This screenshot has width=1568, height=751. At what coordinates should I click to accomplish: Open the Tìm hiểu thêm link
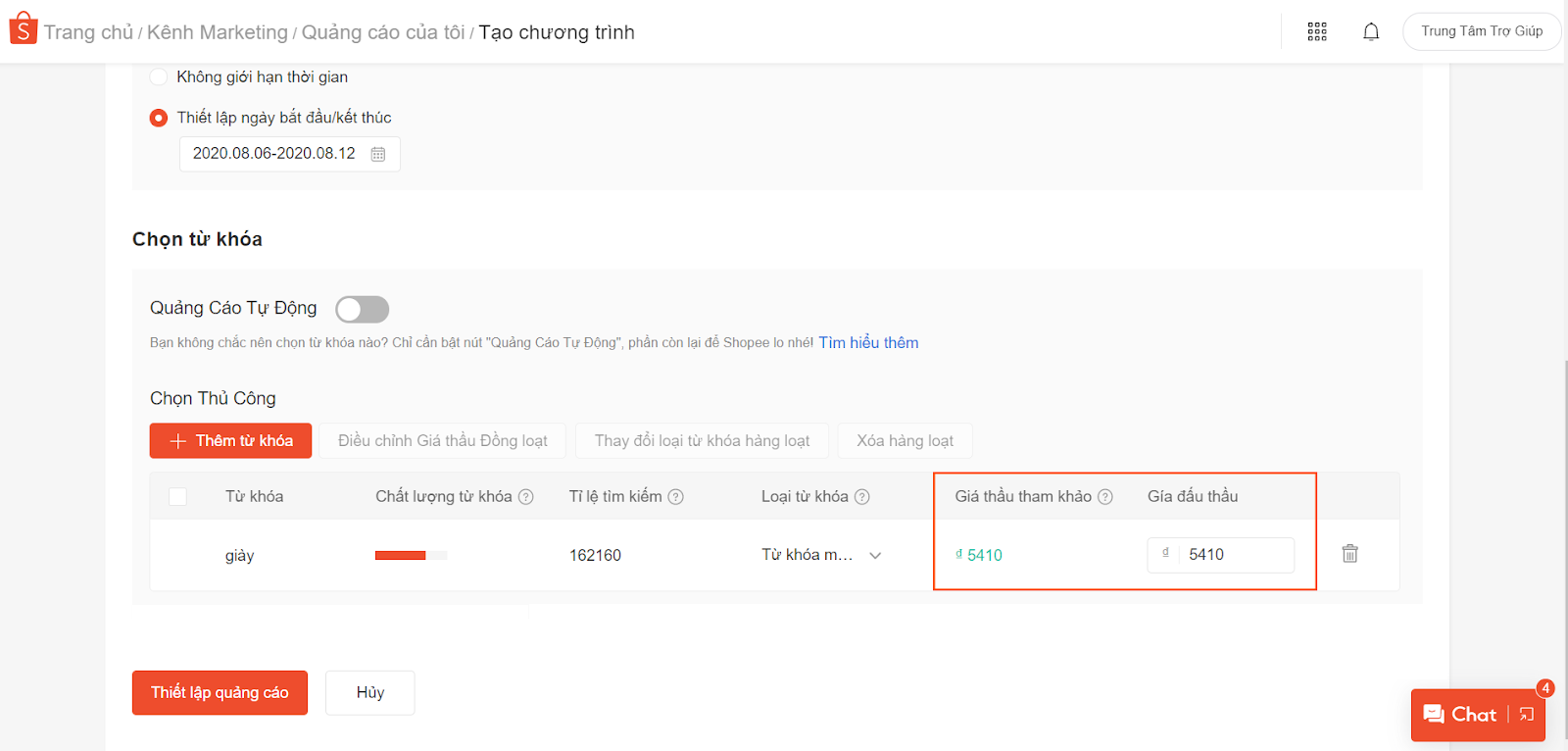click(868, 343)
